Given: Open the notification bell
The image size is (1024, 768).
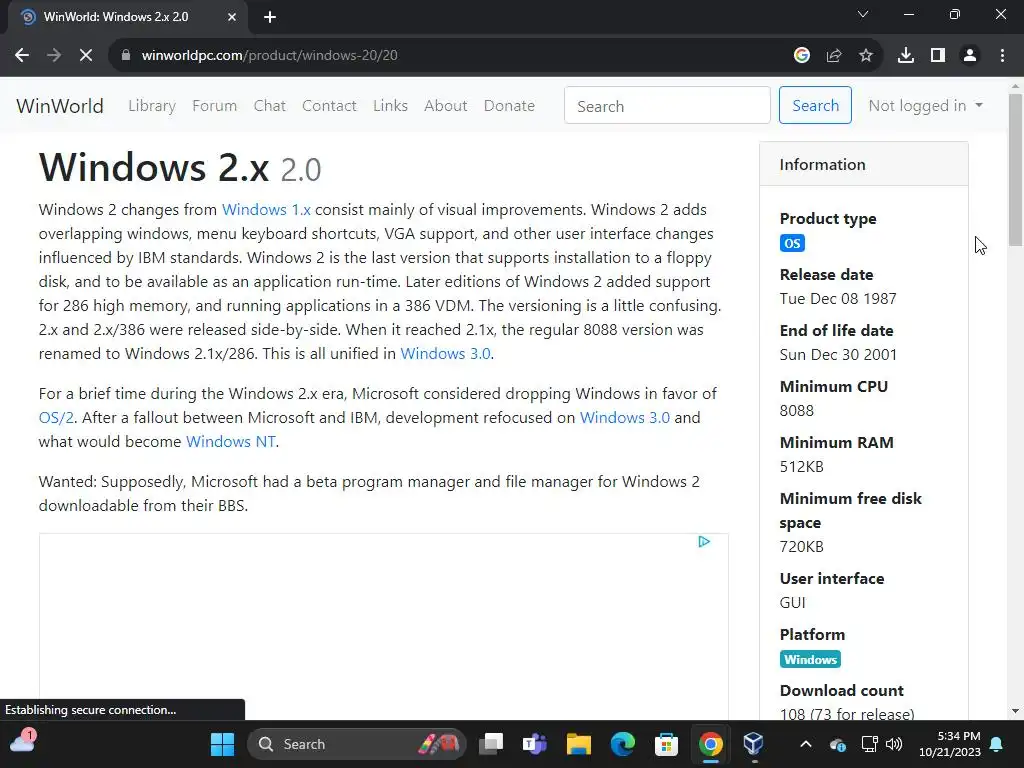Looking at the screenshot, I should (x=997, y=744).
